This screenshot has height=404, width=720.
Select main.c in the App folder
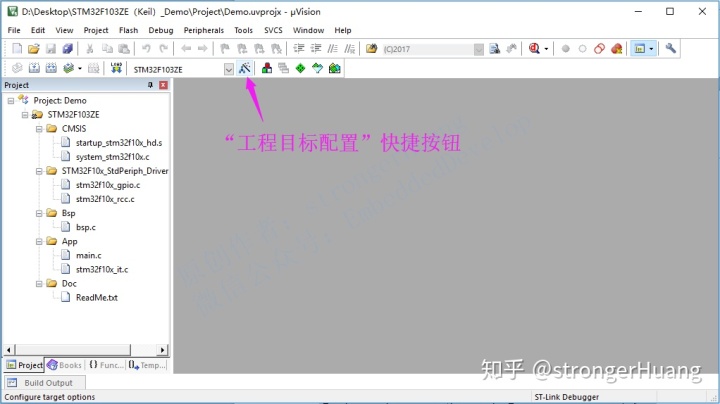click(89, 255)
